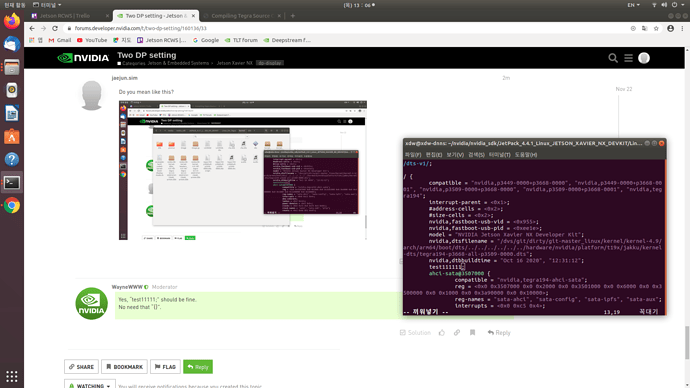Image resolution: width=690 pixels, height=388 pixels.
Task: Click the page vertical scrollbar thumb
Action: coord(687,343)
